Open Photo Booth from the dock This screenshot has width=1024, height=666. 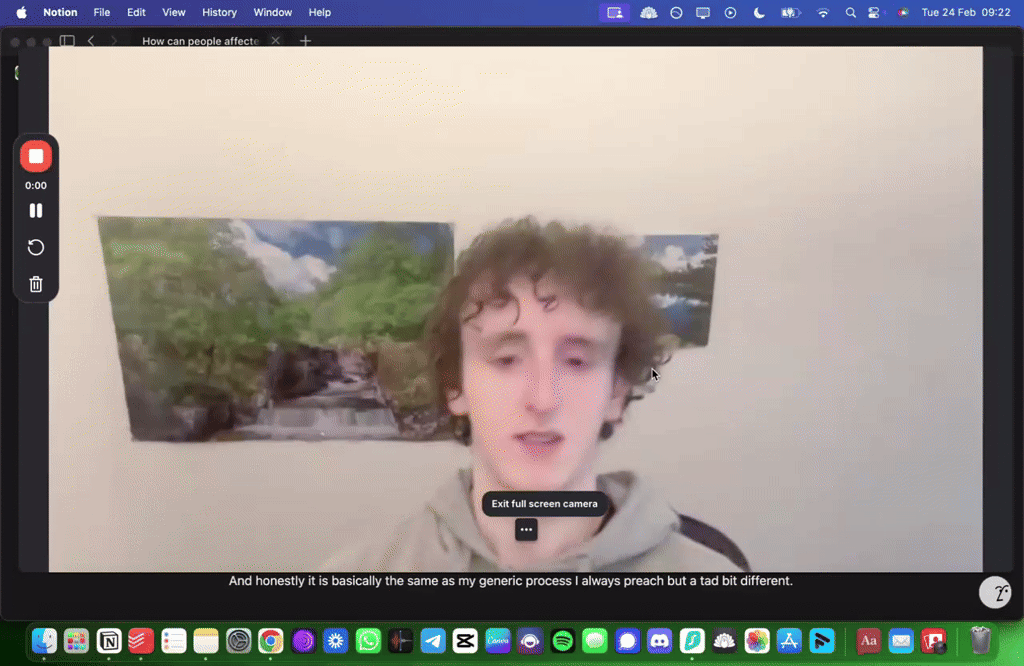(x=933, y=641)
